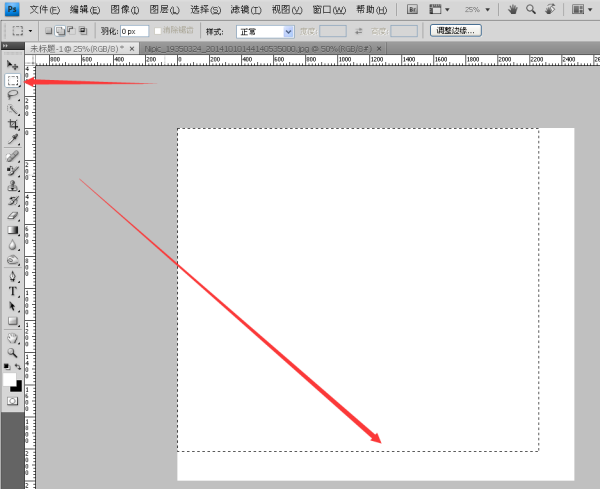Select the Lasso tool
This screenshot has width=600, height=489.
click(13, 95)
